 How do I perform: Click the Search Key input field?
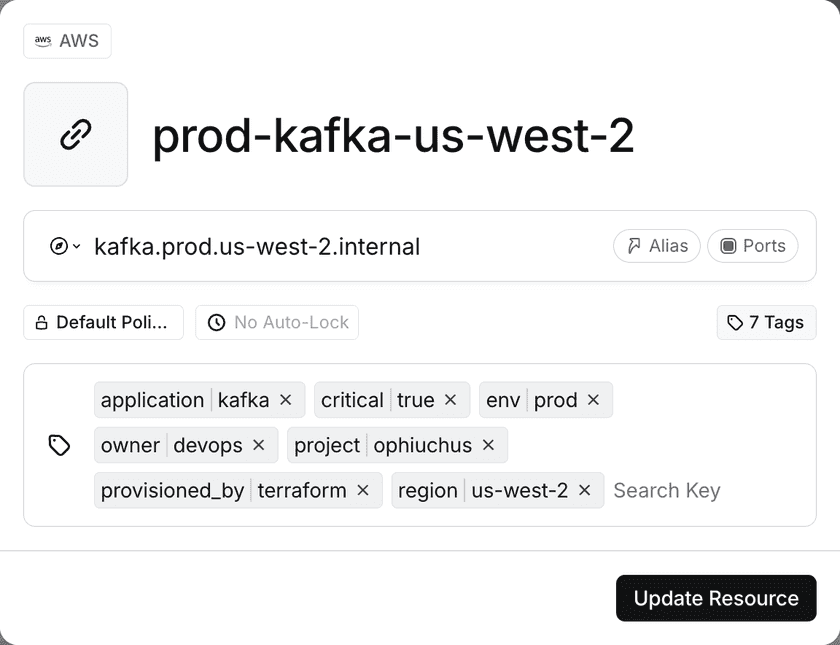tap(667, 490)
